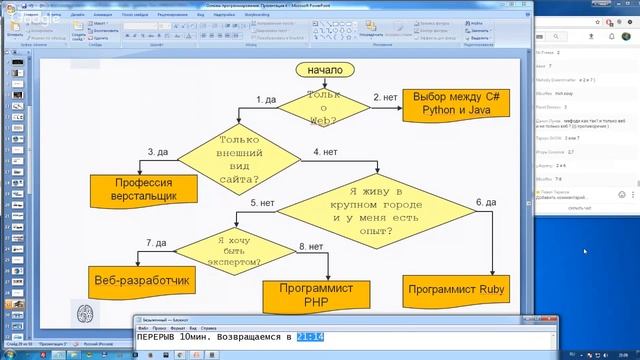Select Веб-разработчик box on slide
640x360 pixels.
pos(142,282)
